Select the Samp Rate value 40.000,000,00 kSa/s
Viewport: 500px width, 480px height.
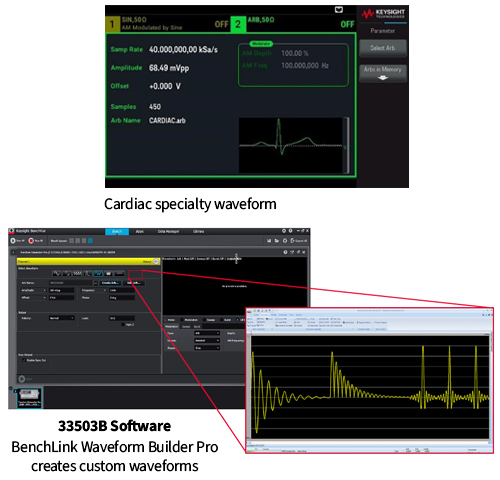point(183,50)
